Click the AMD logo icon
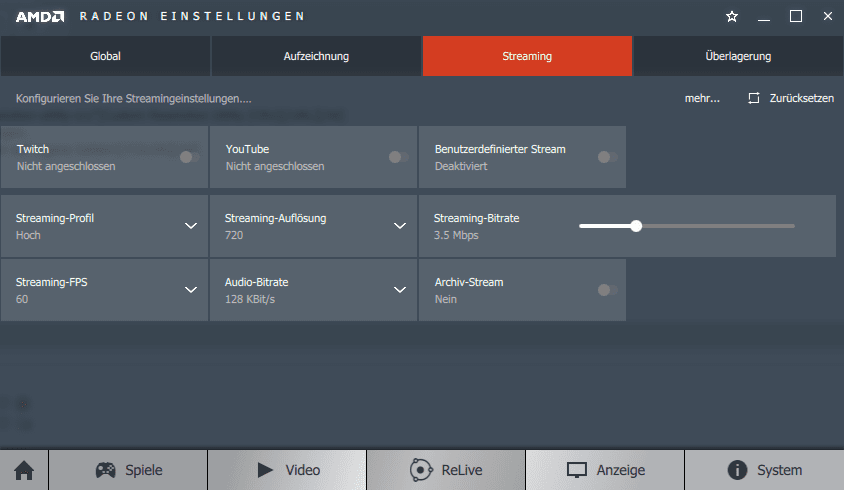The width and height of the screenshot is (844, 490). pyautogui.click(x=40, y=17)
